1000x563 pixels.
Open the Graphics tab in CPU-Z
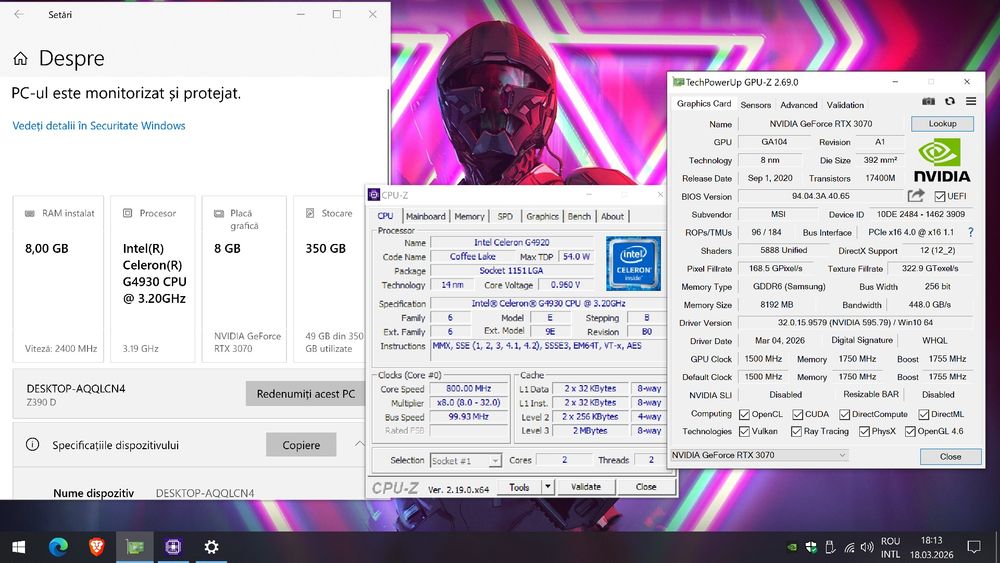click(542, 216)
